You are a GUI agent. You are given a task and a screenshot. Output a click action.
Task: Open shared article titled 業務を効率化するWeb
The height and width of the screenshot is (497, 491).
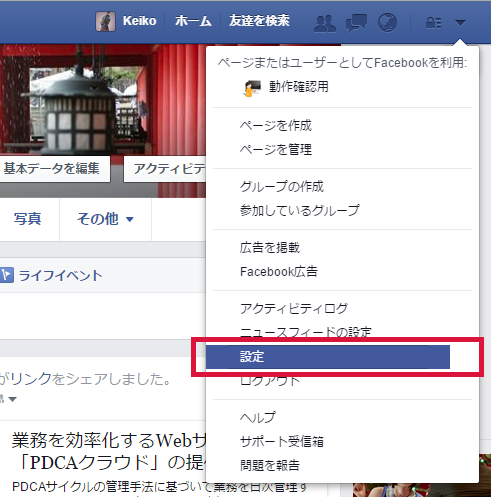(109, 451)
